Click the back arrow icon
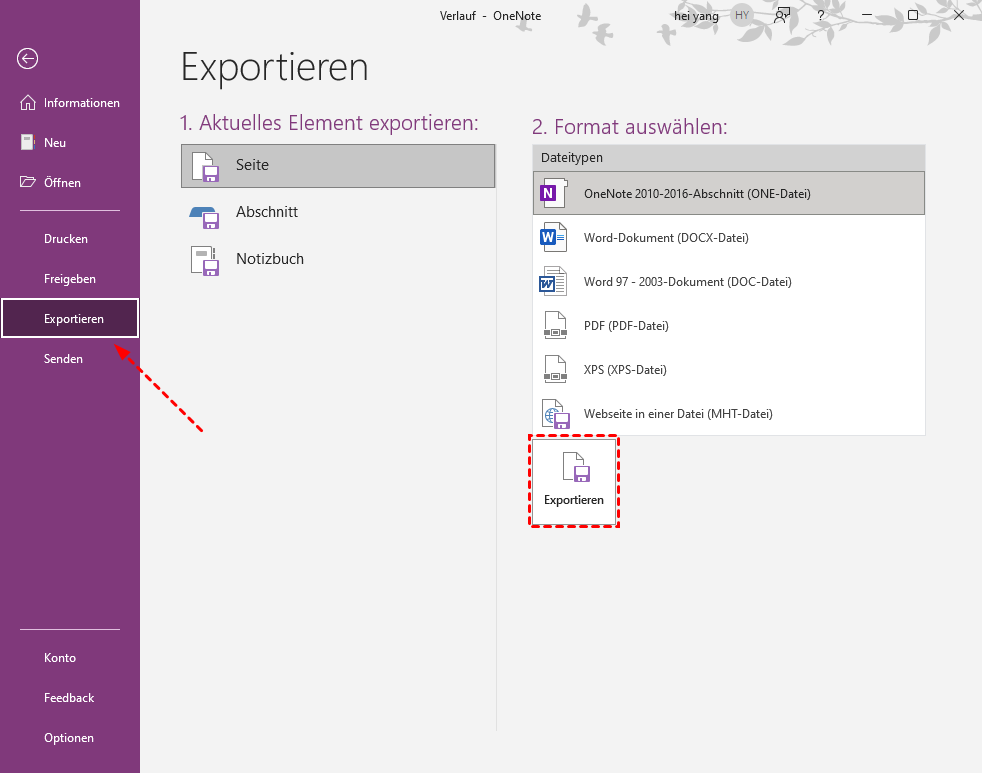982x773 pixels. point(27,59)
